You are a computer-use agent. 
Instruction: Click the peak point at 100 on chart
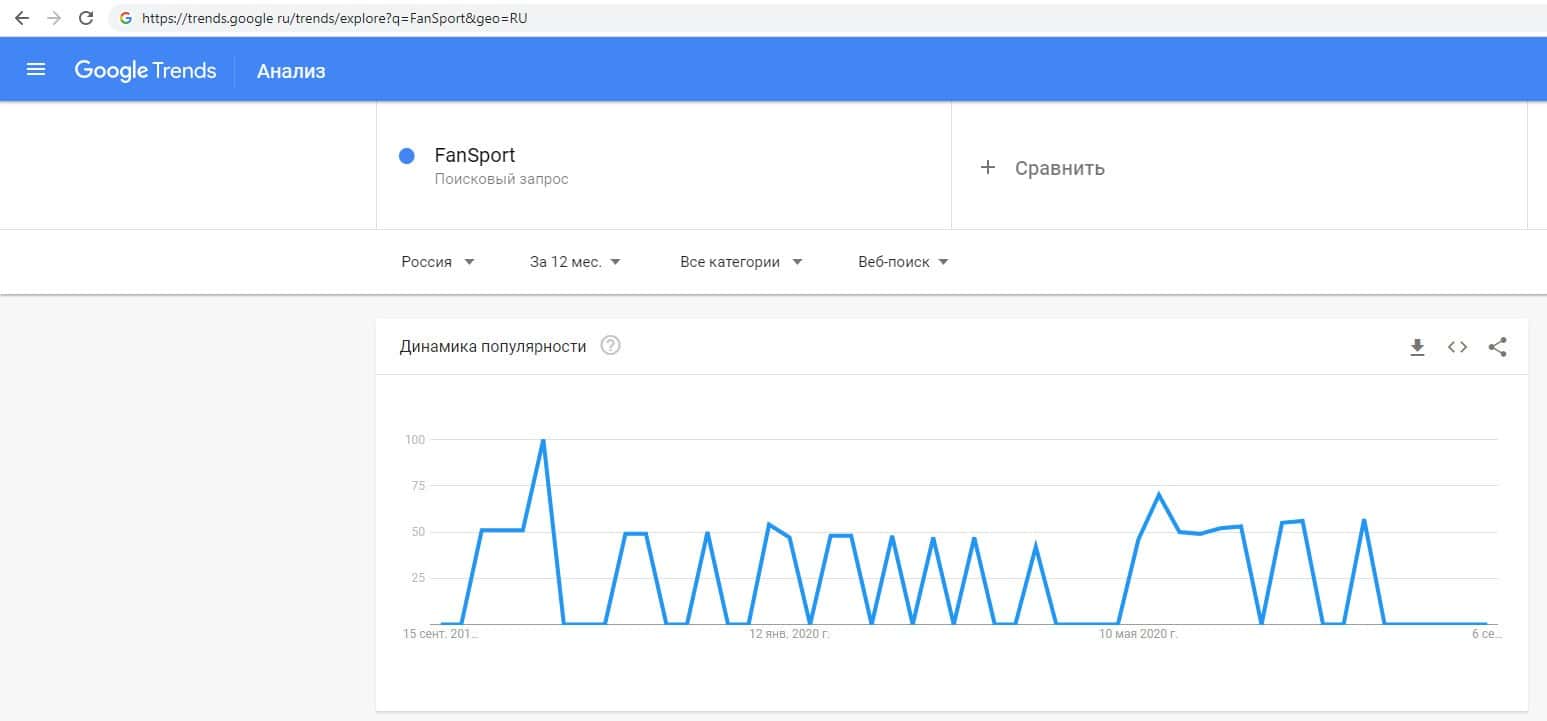(543, 440)
